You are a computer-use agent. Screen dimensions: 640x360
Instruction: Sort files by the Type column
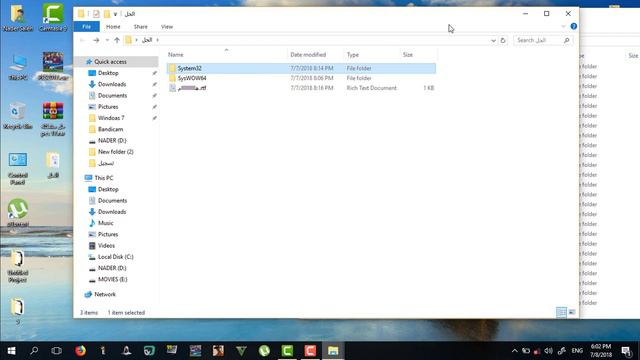353,55
